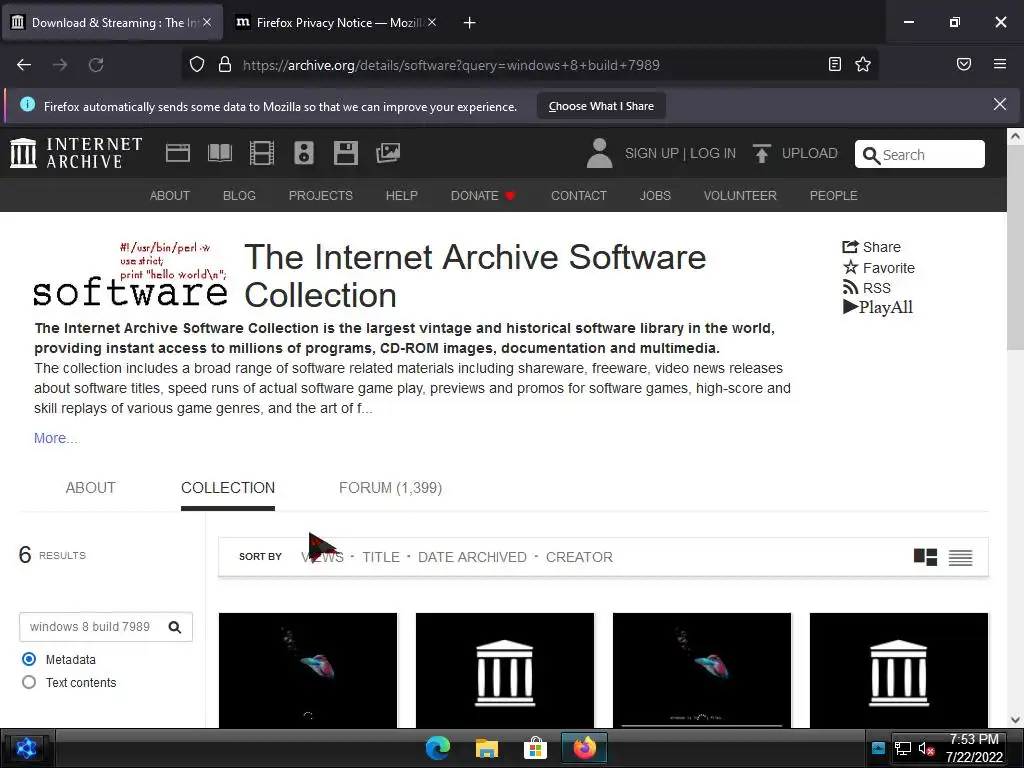The width and height of the screenshot is (1024, 768).
Task: Focus the Internet Archive Search box
Action: click(x=920, y=154)
